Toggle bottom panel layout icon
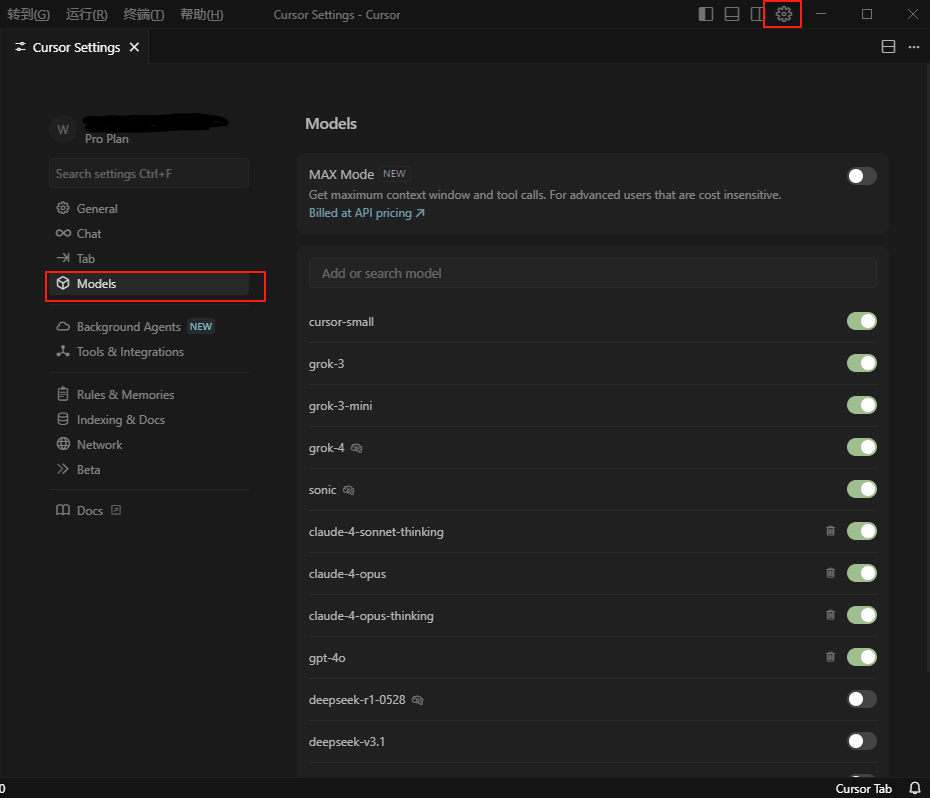 (x=732, y=14)
